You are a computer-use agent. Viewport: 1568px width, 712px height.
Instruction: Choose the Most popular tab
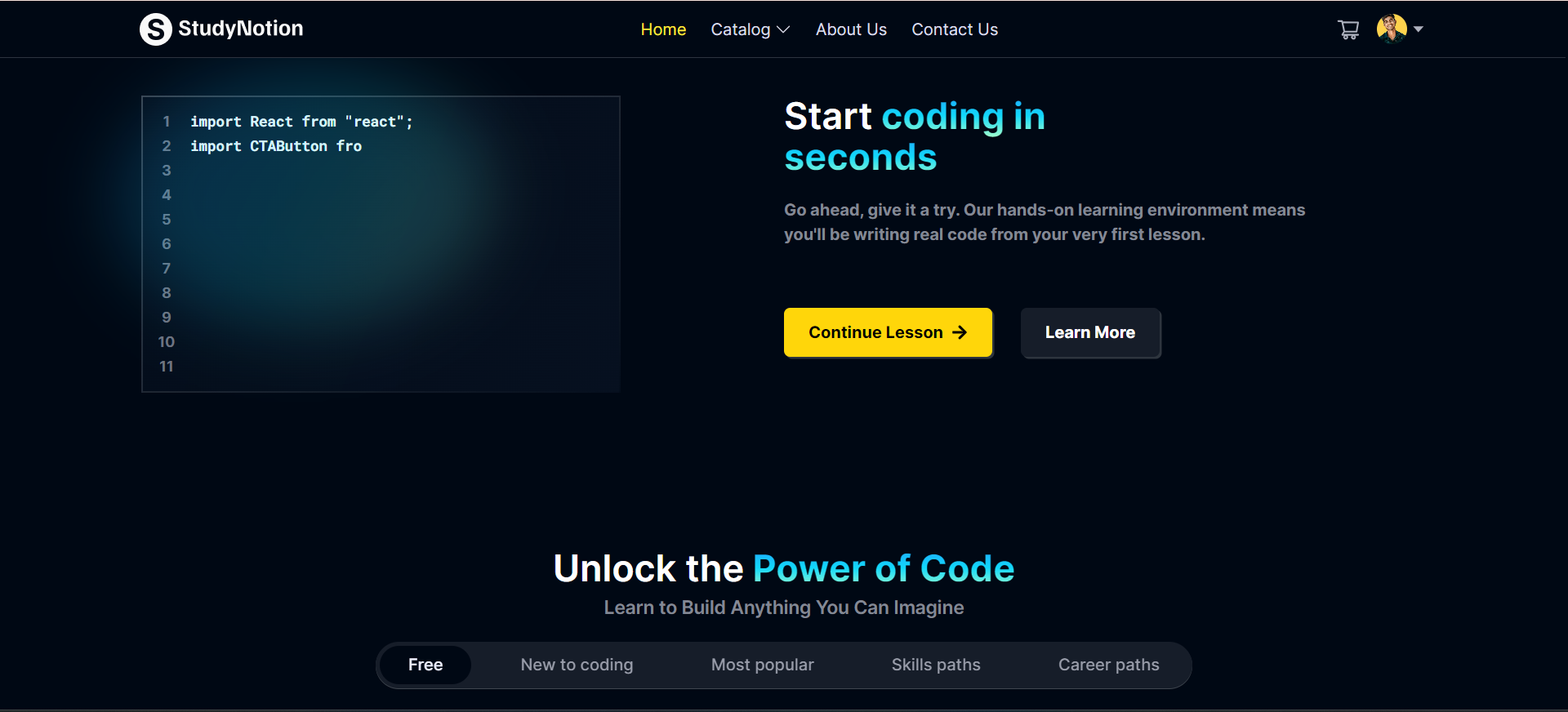point(762,665)
